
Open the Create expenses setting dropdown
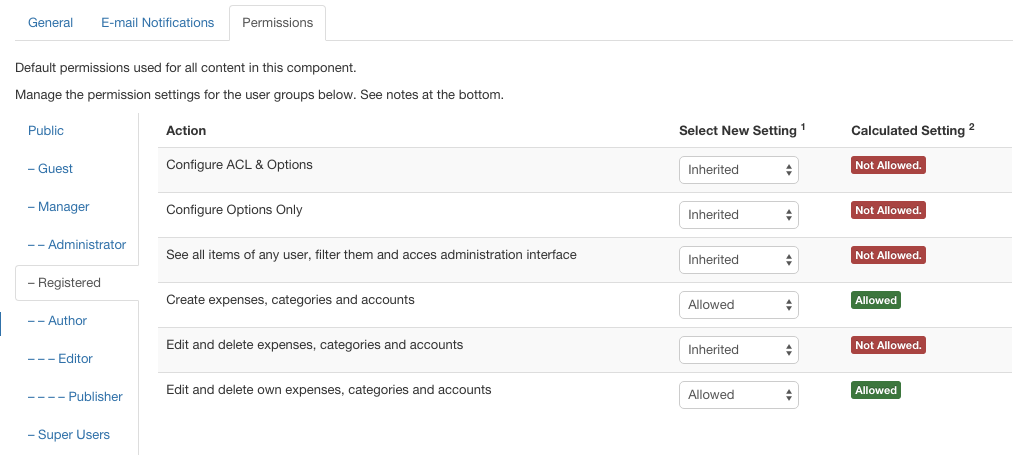tap(739, 305)
